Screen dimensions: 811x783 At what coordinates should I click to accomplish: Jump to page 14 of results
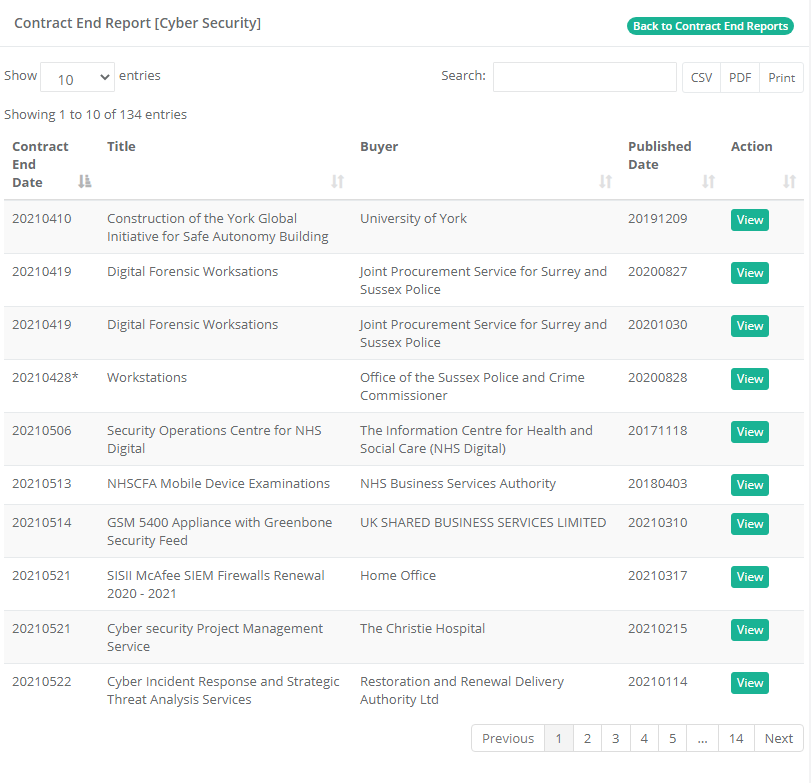736,739
